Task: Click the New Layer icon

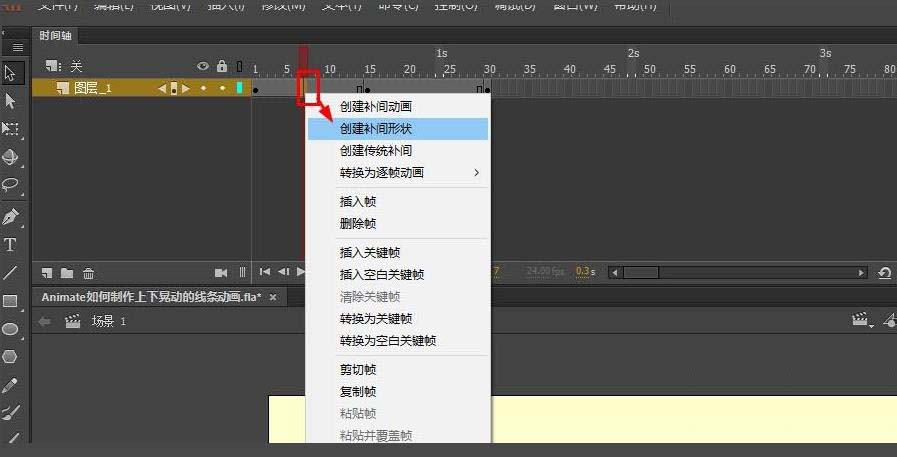Action: click(x=47, y=273)
